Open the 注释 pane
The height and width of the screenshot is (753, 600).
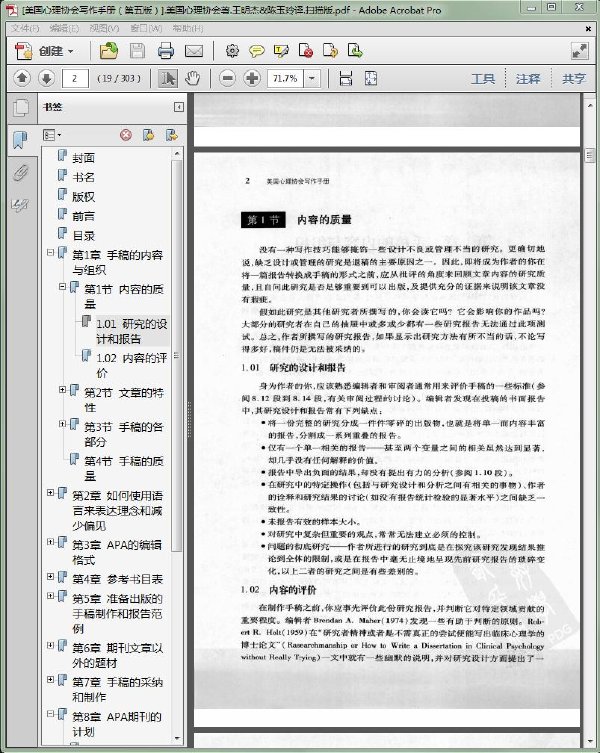528,78
